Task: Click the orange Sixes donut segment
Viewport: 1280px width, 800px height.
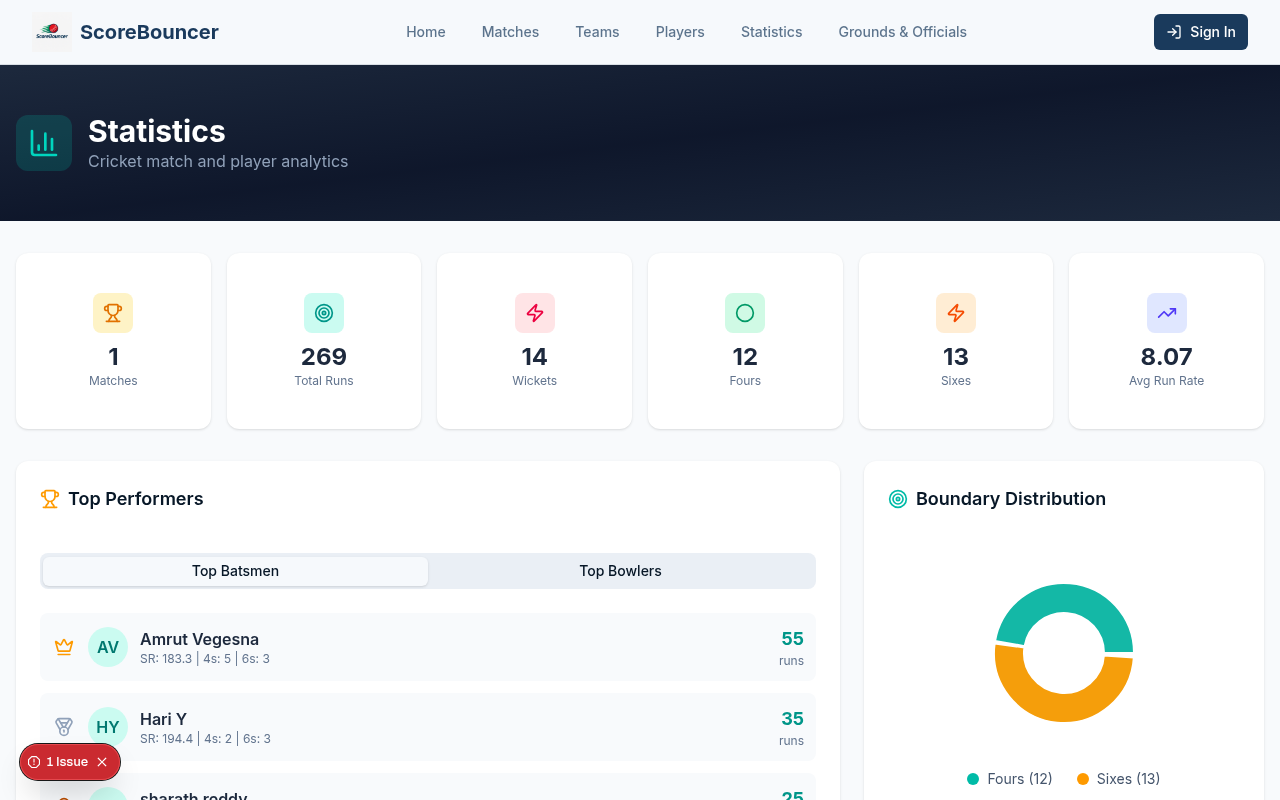Action: [1064, 706]
